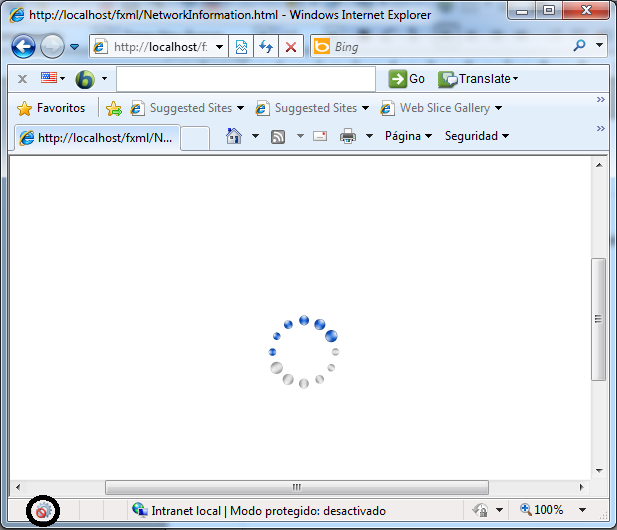Open the Favoritos panel
This screenshot has width=617, height=530.
[51, 108]
